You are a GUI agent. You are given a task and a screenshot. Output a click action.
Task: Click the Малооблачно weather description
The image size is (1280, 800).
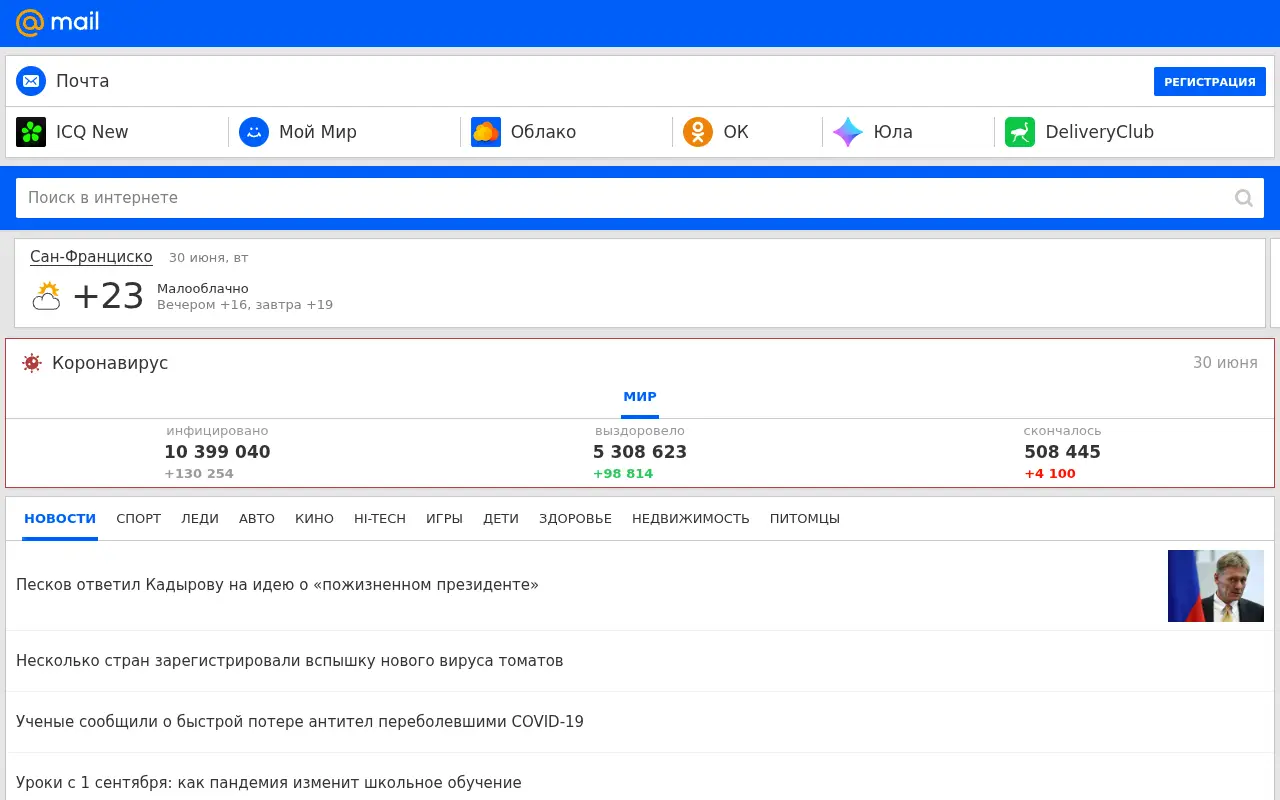pos(203,289)
